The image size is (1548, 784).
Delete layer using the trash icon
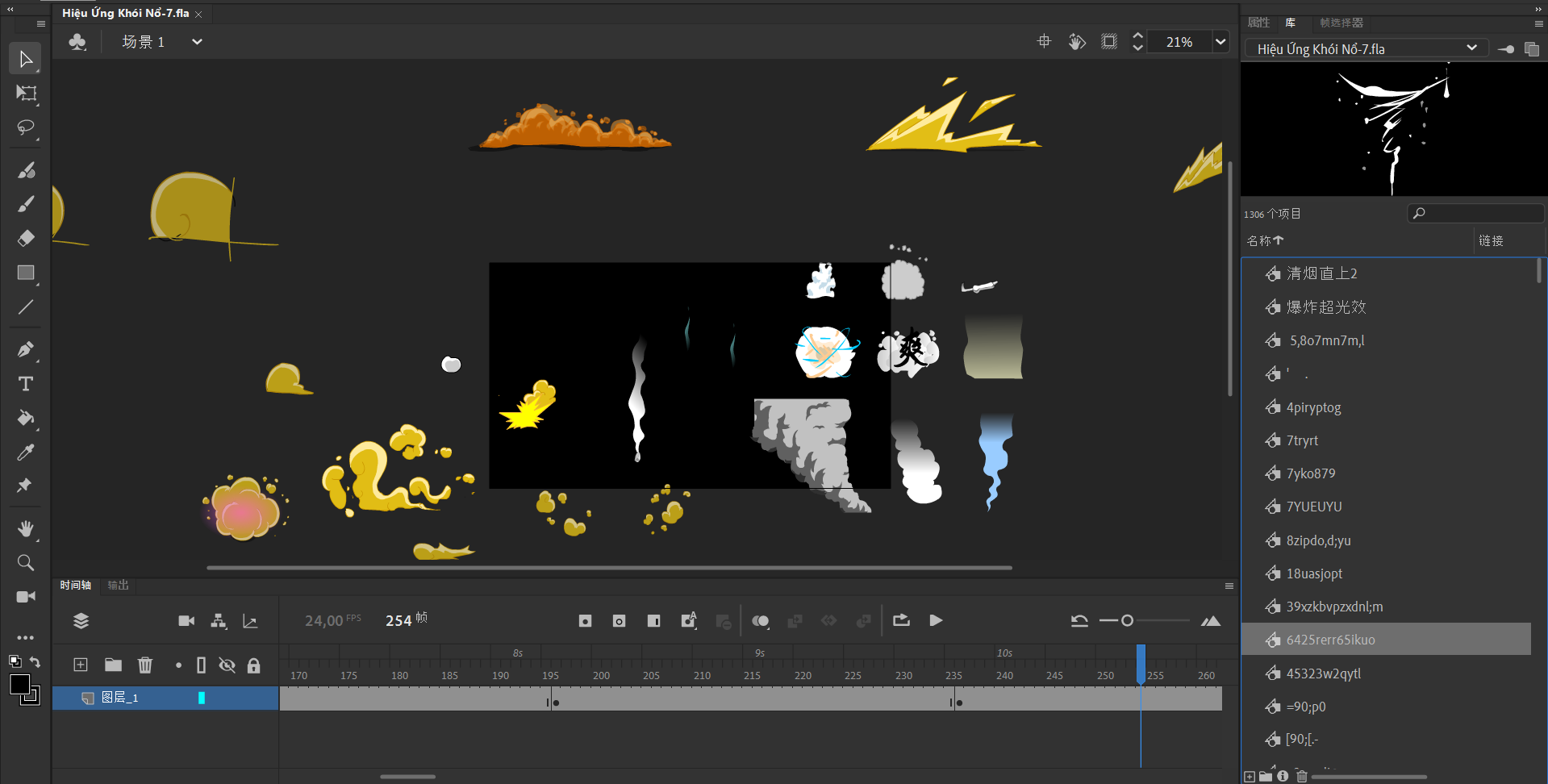tap(145, 665)
